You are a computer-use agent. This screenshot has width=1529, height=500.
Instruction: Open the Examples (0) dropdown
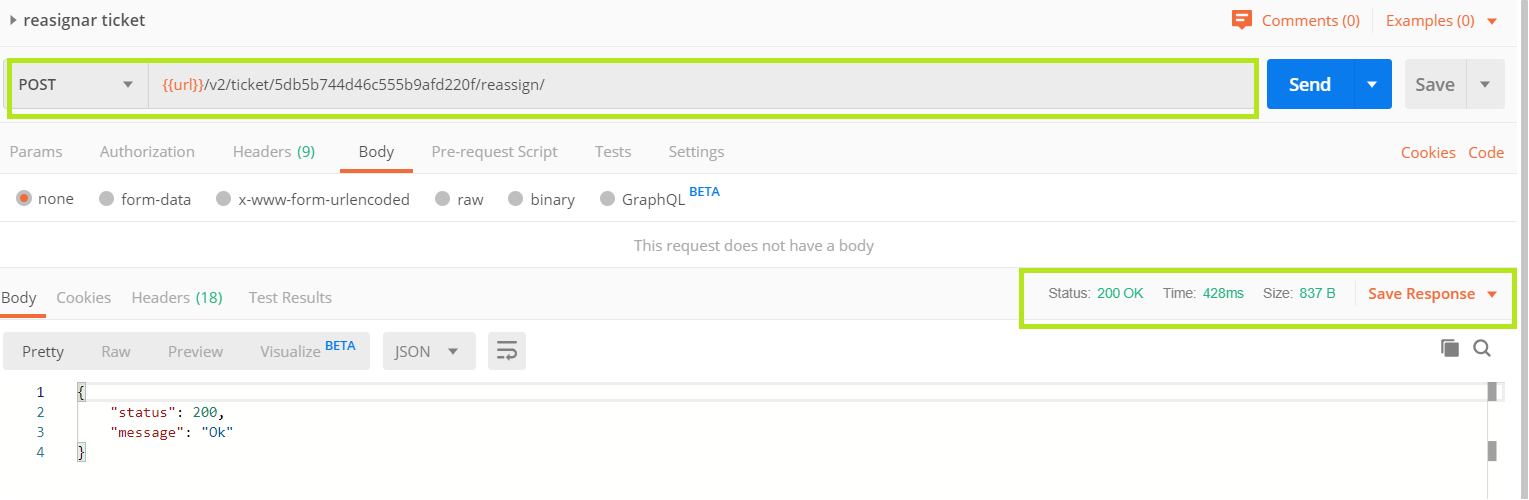(x=1442, y=20)
